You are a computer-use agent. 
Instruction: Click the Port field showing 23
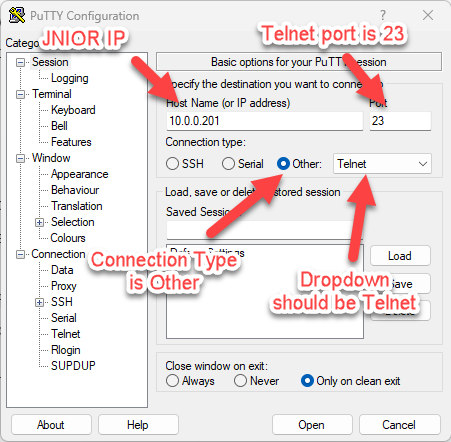click(400, 121)
